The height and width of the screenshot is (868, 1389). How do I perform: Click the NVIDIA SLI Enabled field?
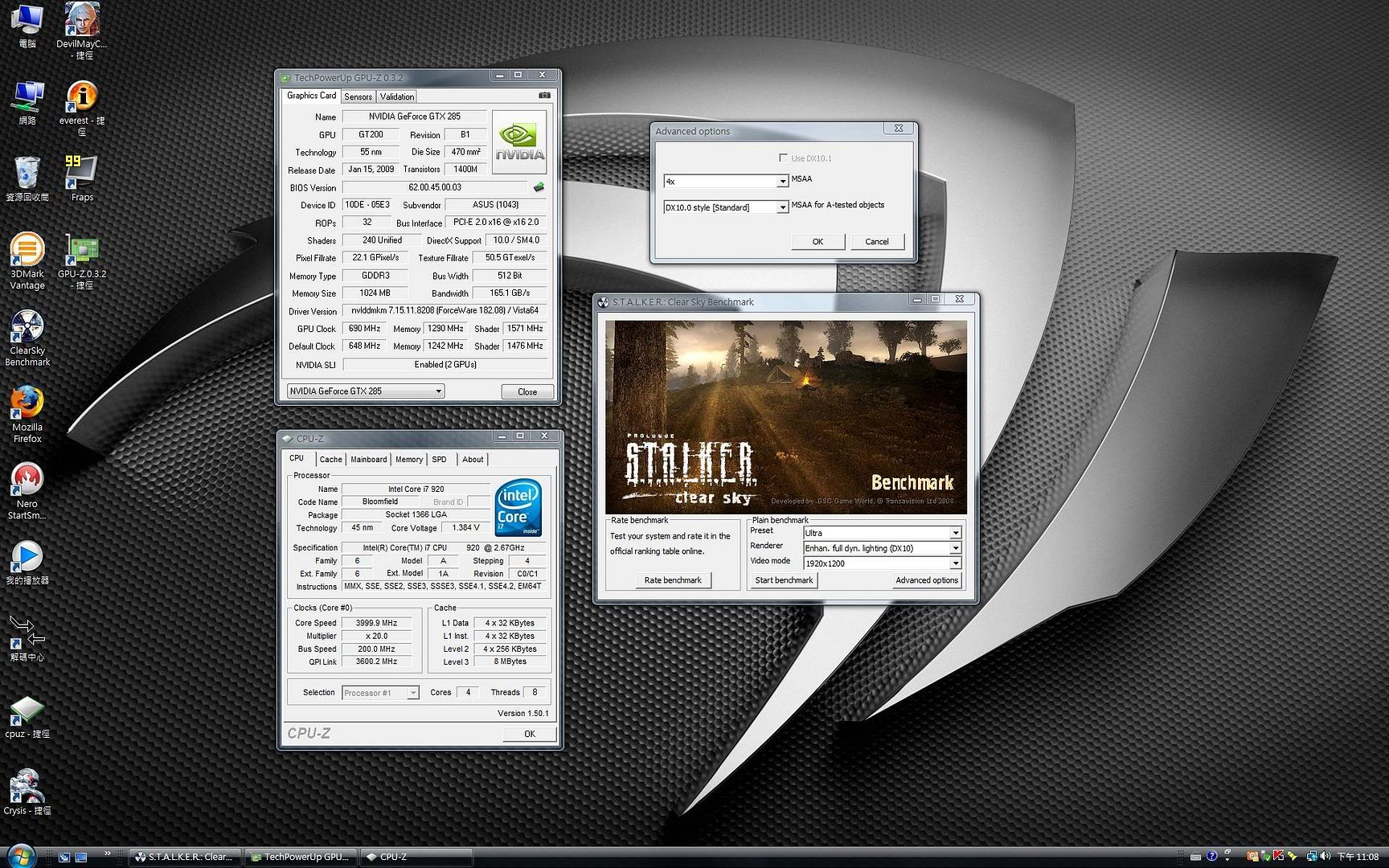click(x=445, y=365)
